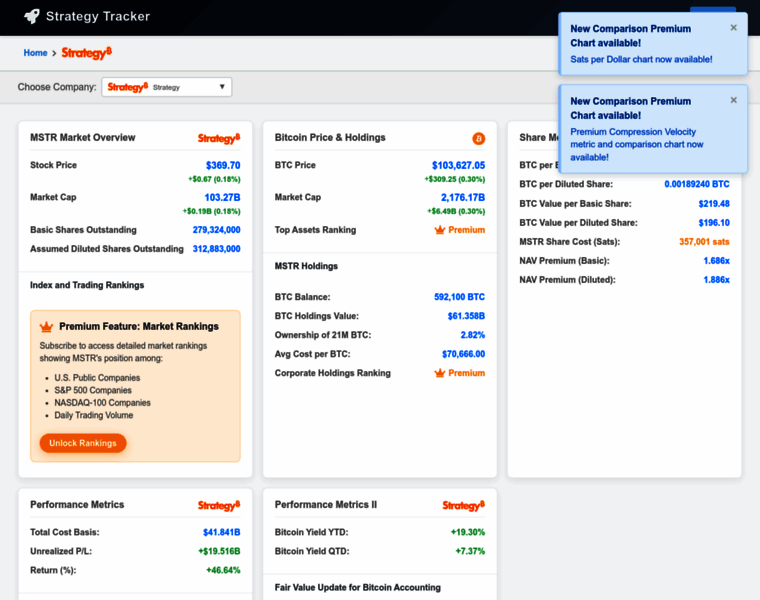
Task: Select Avg Cost per BTC $70,666.00
Action: [x=463, y=354]
